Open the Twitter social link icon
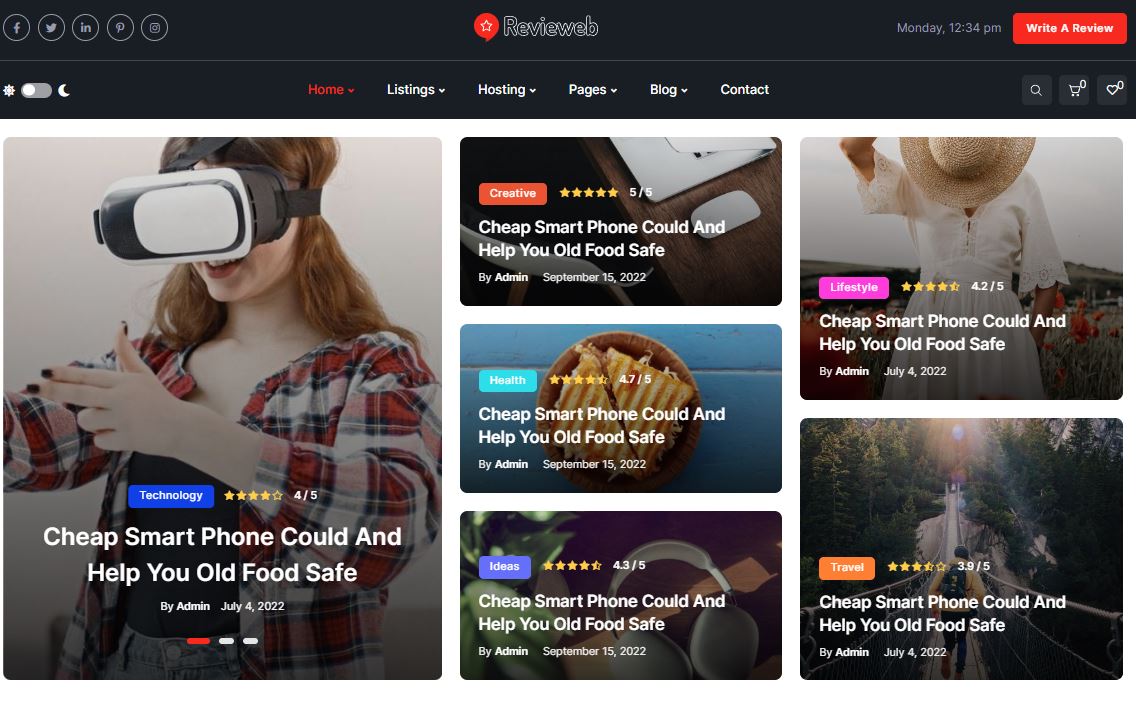Image resolution: width=1136 pixels, height=718 pixels. tap(51, 28)
